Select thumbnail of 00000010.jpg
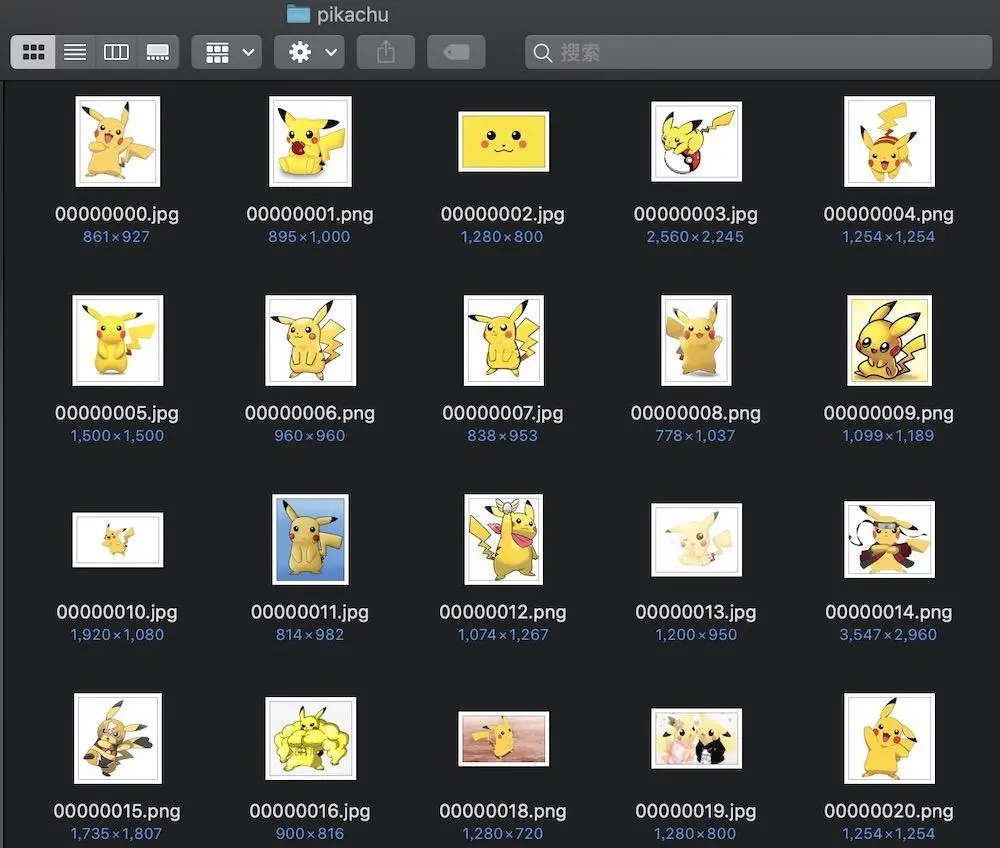The width and height of the screenshot is (1000, 848). (117, 539)
